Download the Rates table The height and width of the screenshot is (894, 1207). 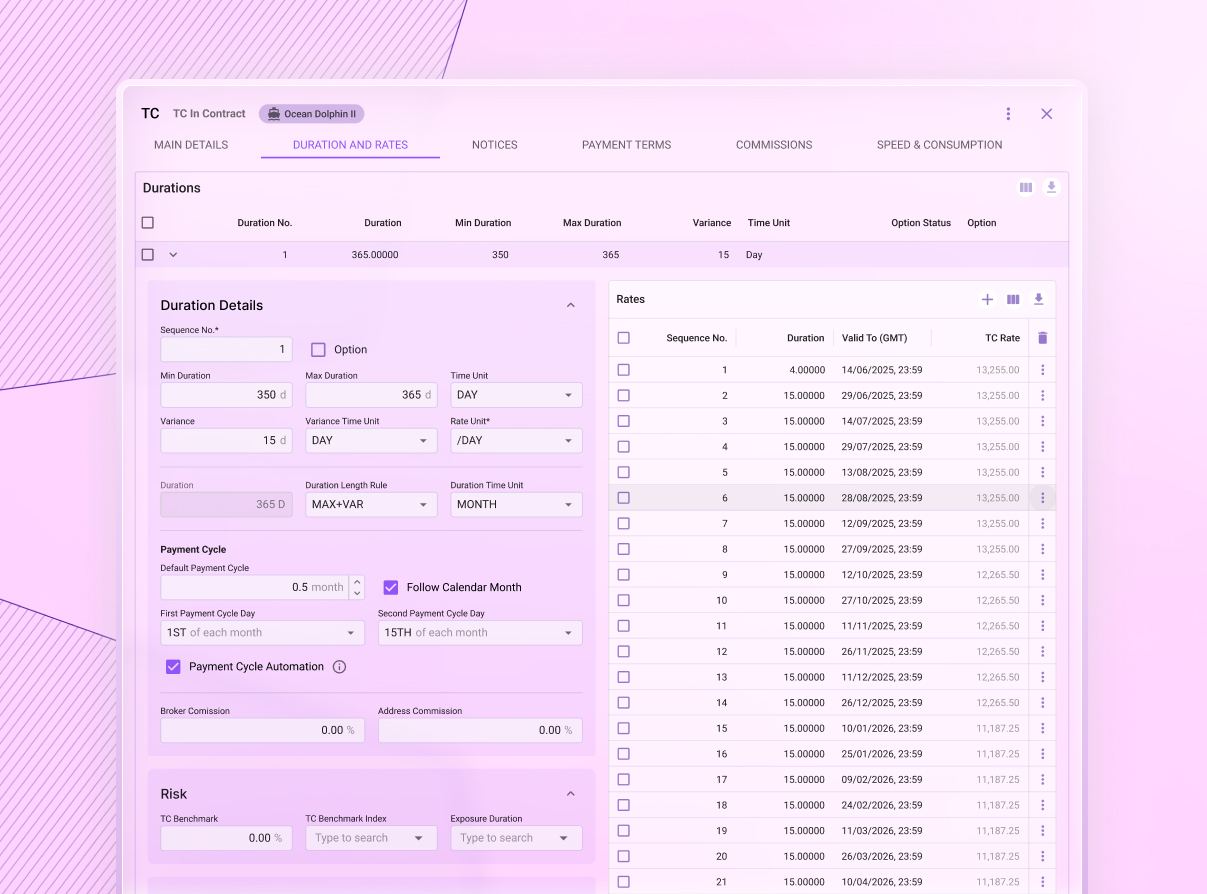click(1039, 299)
